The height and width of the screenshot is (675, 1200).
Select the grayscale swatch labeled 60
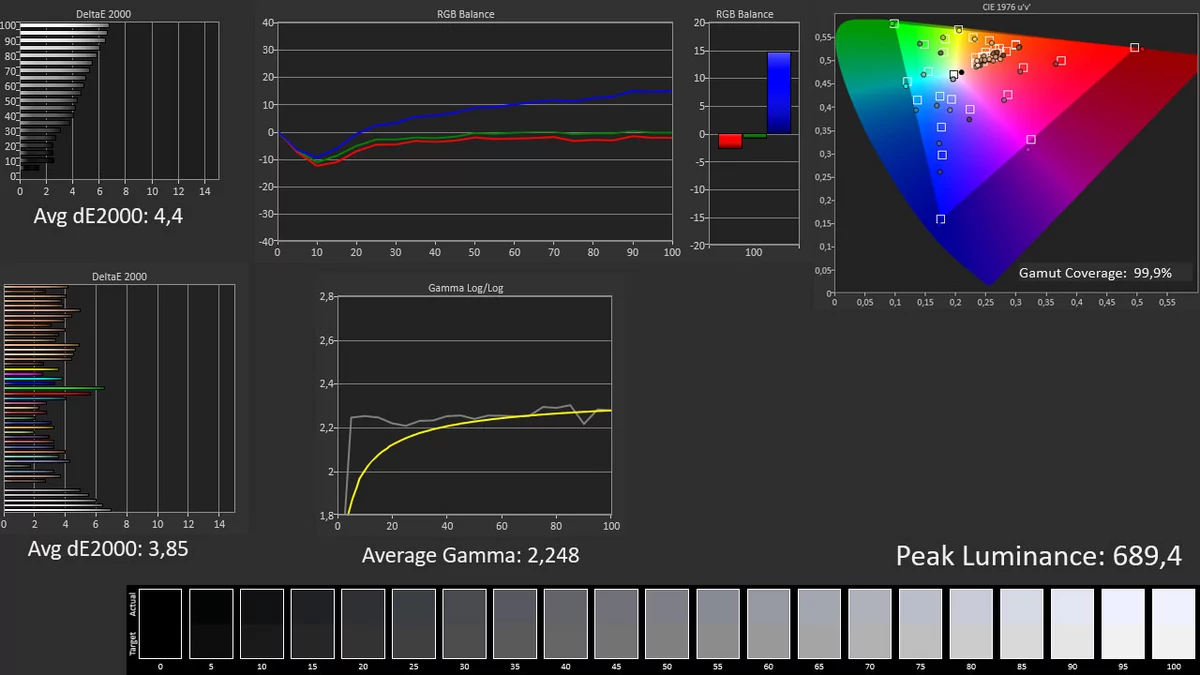pyautogui.click(x=768, y=623)
